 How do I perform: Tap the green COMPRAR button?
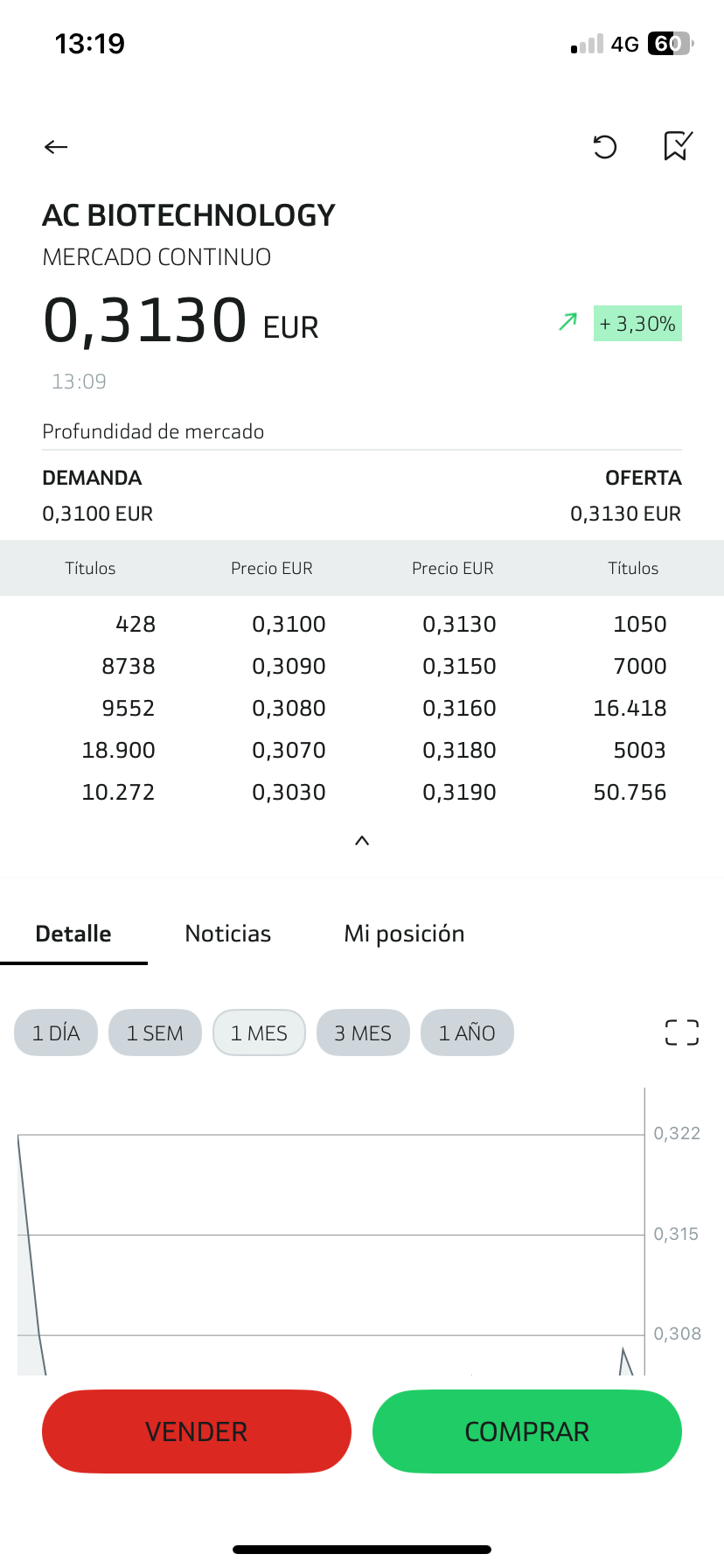coord(527,1431)
